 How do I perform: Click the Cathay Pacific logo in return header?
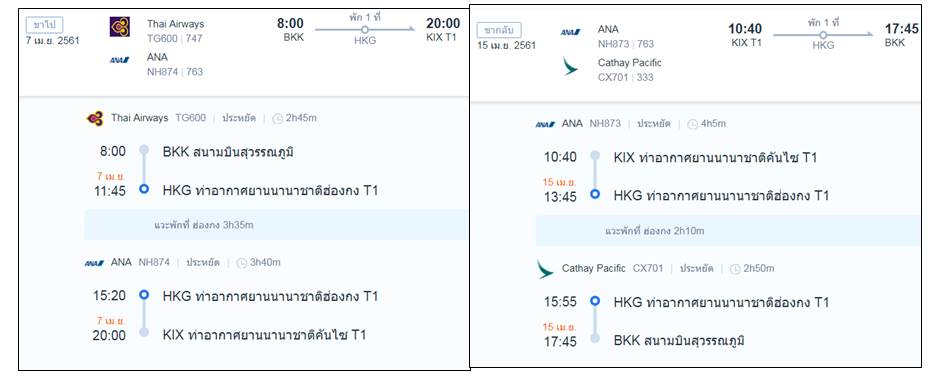point(570,66)
